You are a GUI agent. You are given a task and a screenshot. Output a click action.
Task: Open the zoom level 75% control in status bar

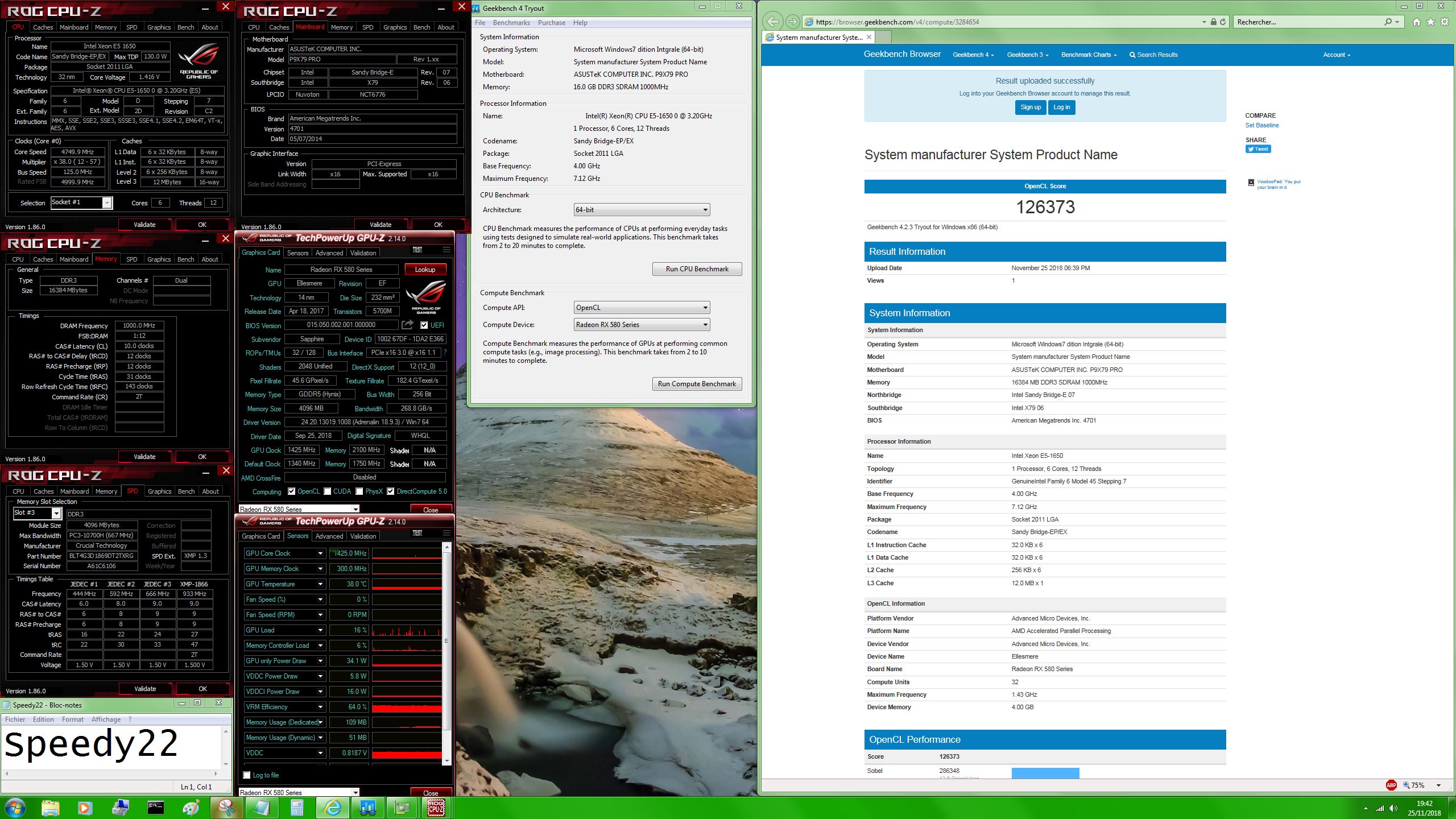pyautogui.click(x=1421, y=785)
